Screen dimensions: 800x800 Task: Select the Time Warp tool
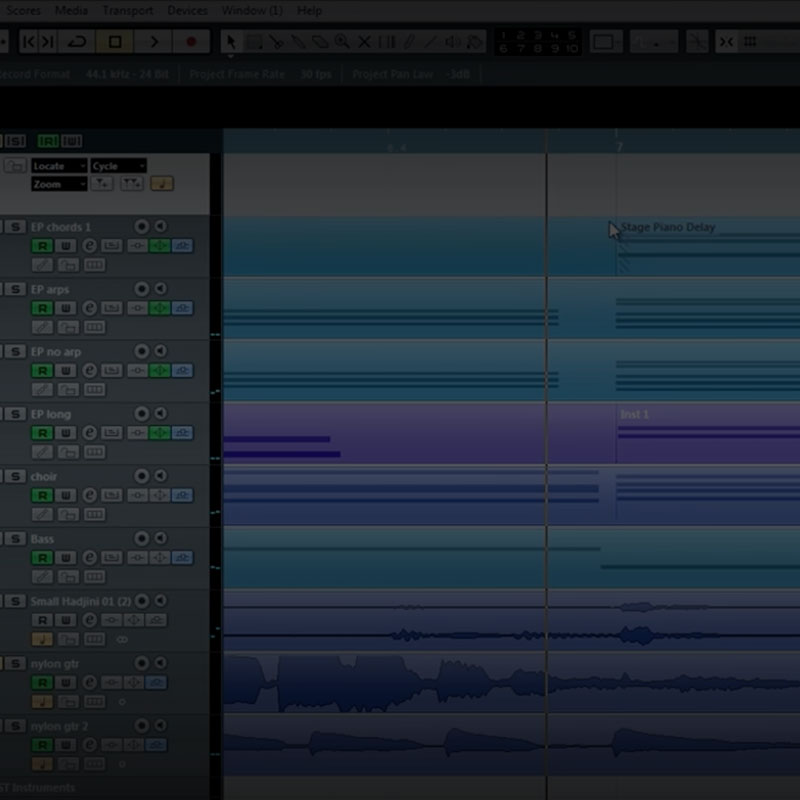pyautogui.click(x=386, y=42)
